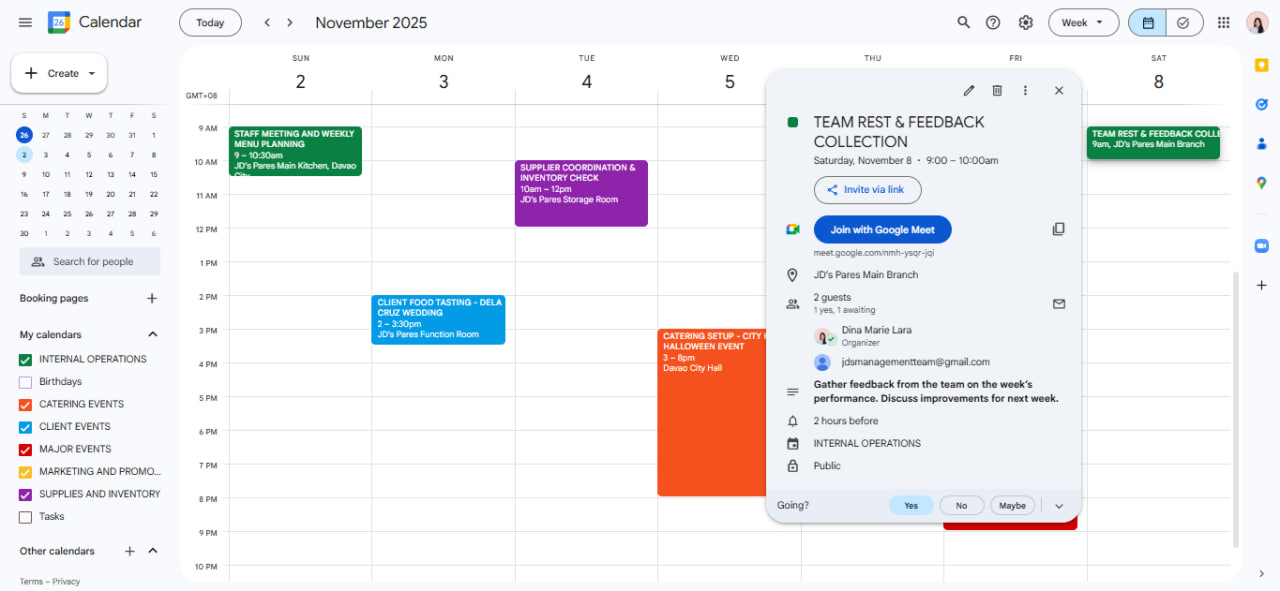Select date 15 in mini calendar
This screenshot has height=591, width=1280.
tap(153, 175)
